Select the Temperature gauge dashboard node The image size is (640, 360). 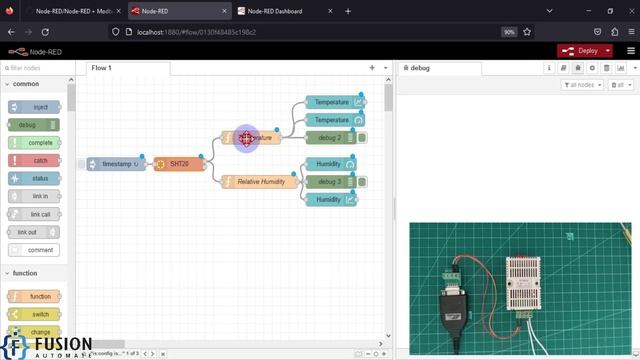click(x=335, y=120)
